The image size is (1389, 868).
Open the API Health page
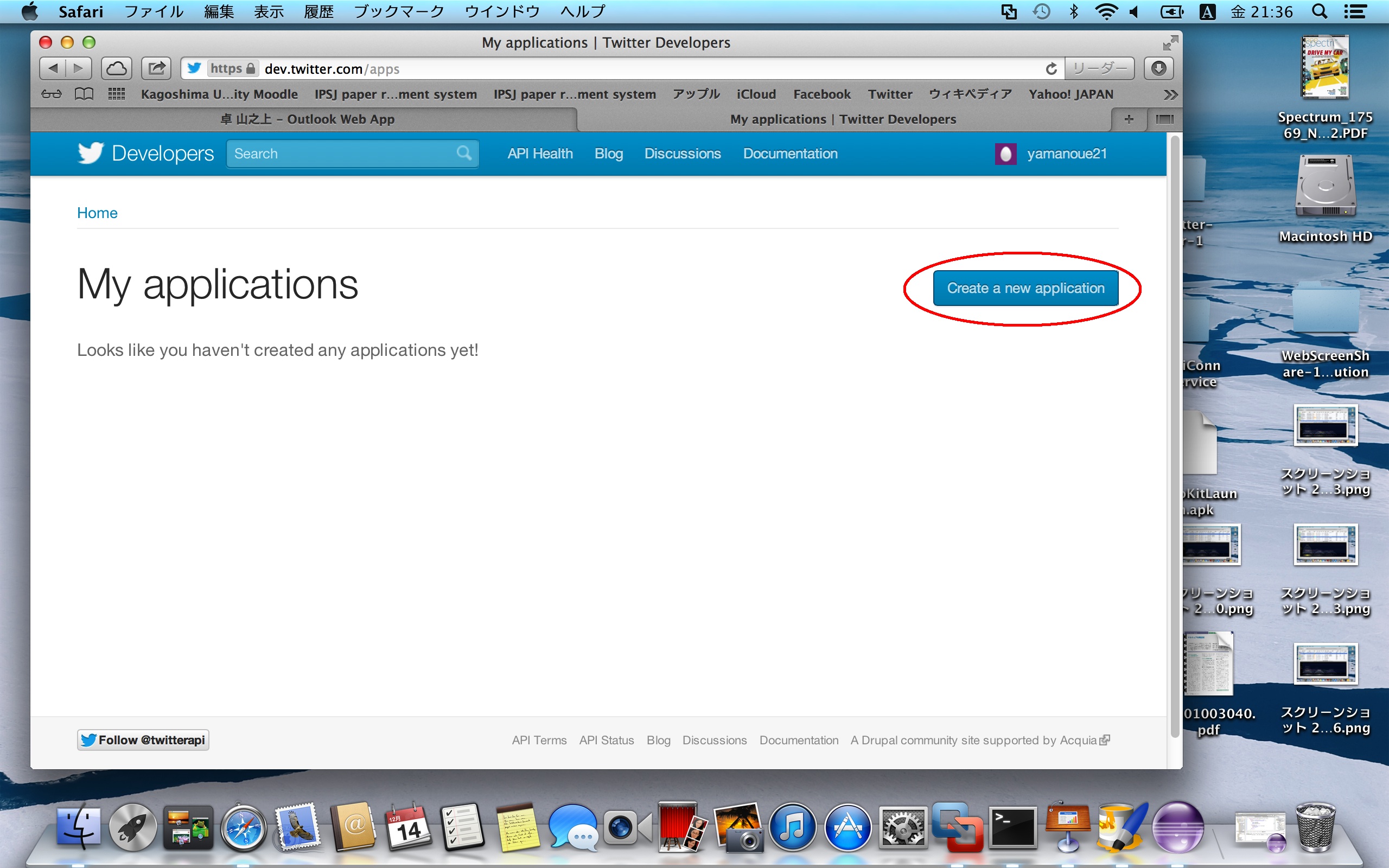click(540, 154)
